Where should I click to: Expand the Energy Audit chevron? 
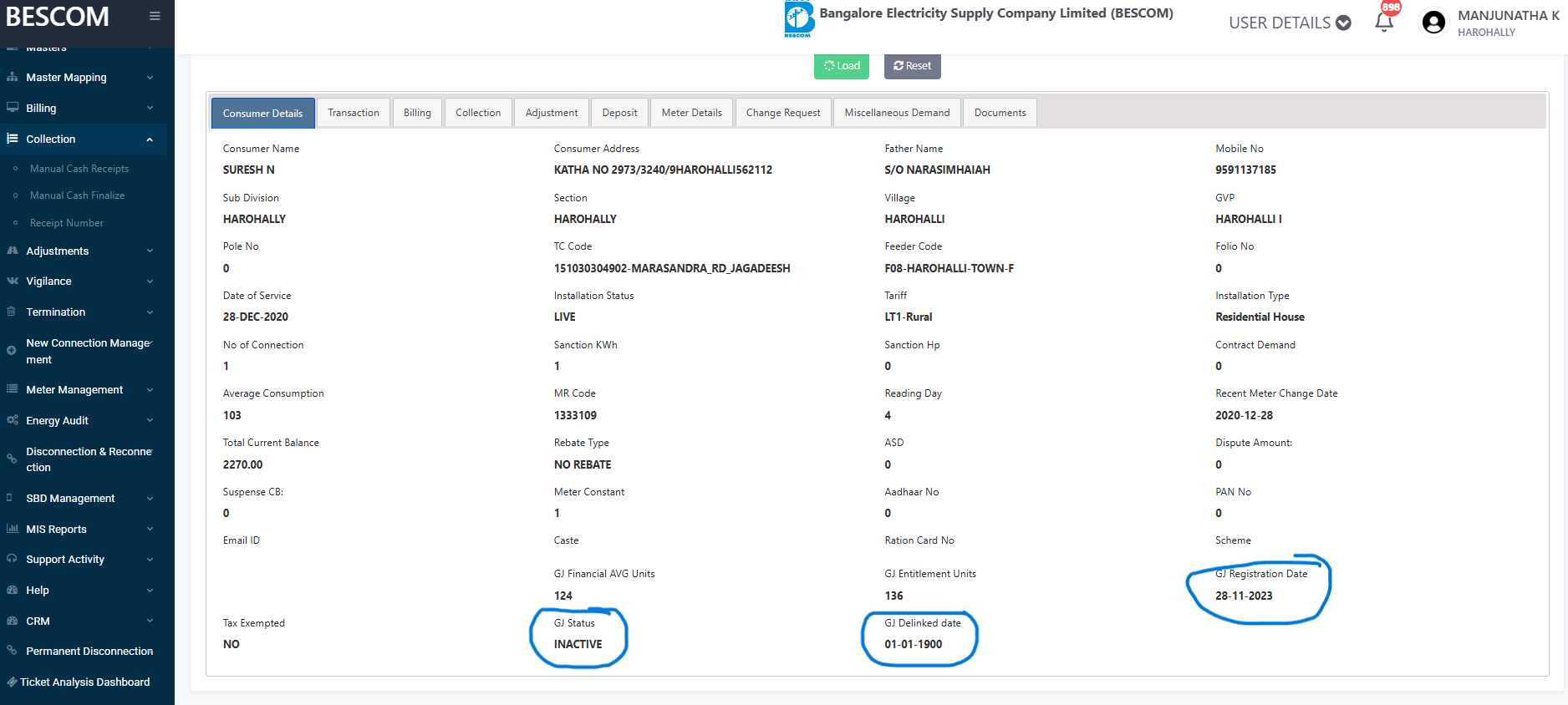150,421
